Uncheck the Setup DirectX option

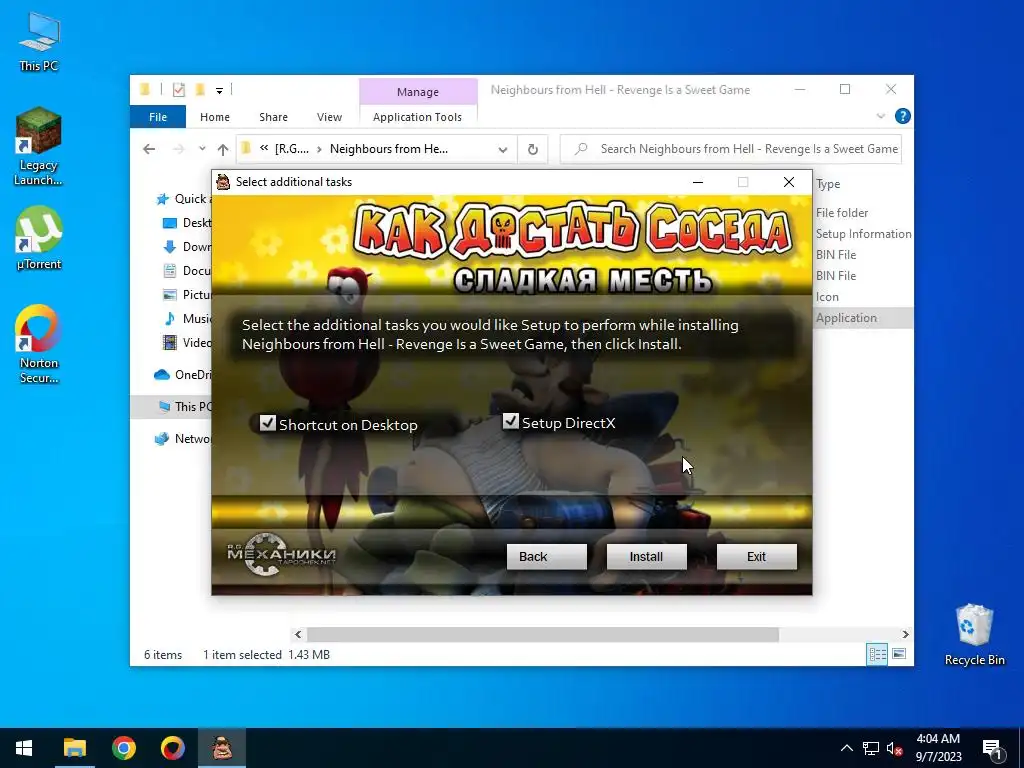511,421
